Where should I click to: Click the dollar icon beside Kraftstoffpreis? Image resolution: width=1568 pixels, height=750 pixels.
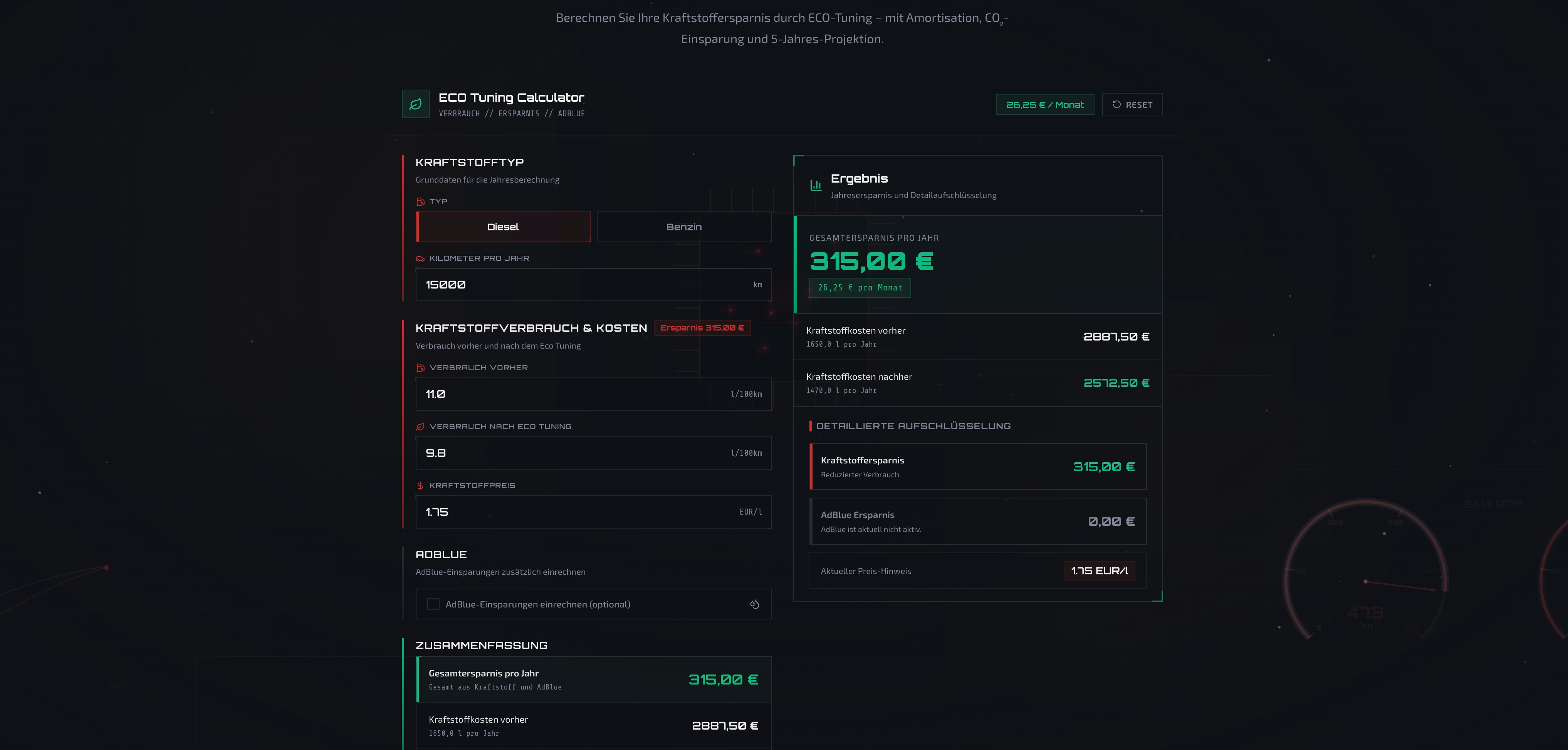420,486
